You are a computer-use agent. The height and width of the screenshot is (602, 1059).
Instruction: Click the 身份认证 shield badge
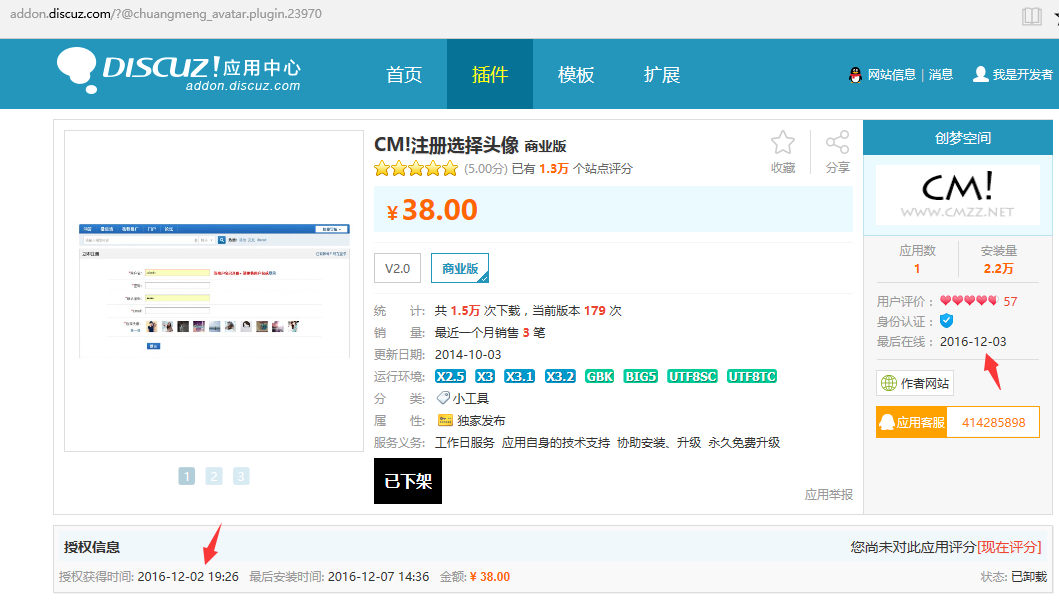[946, 321]
